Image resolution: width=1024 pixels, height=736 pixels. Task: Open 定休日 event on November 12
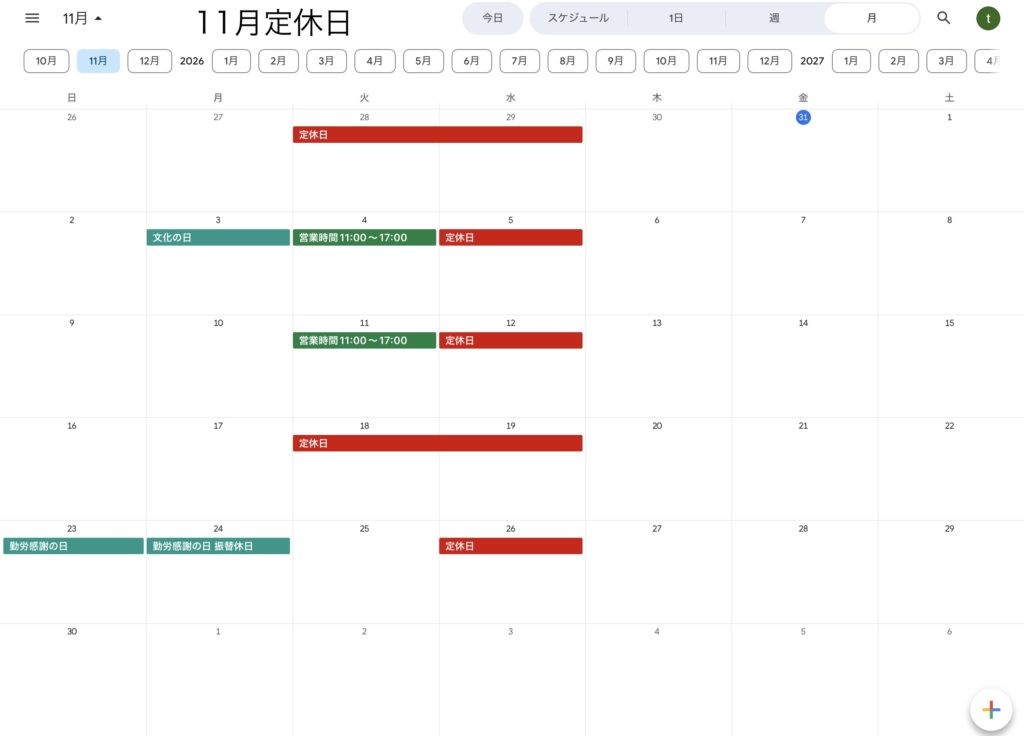click(x=510, y=341)
